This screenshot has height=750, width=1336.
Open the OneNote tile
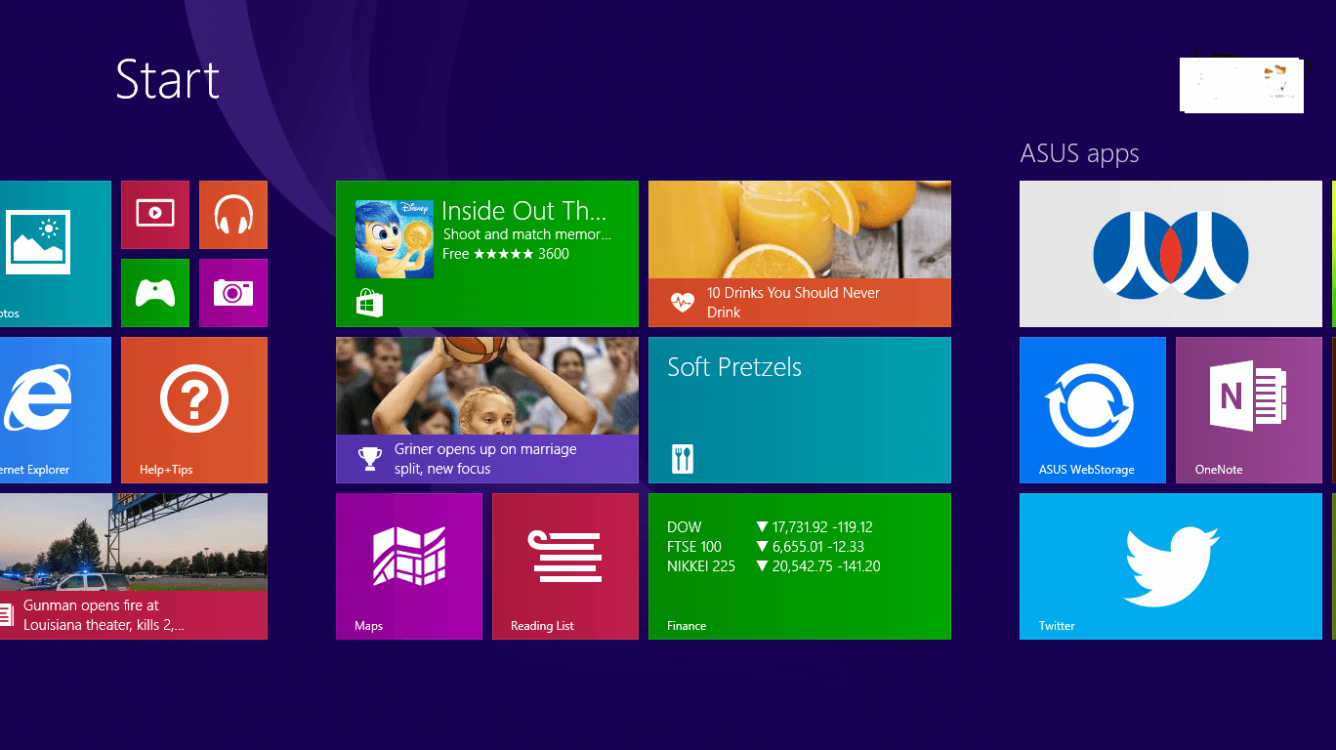click(1248, 410)
